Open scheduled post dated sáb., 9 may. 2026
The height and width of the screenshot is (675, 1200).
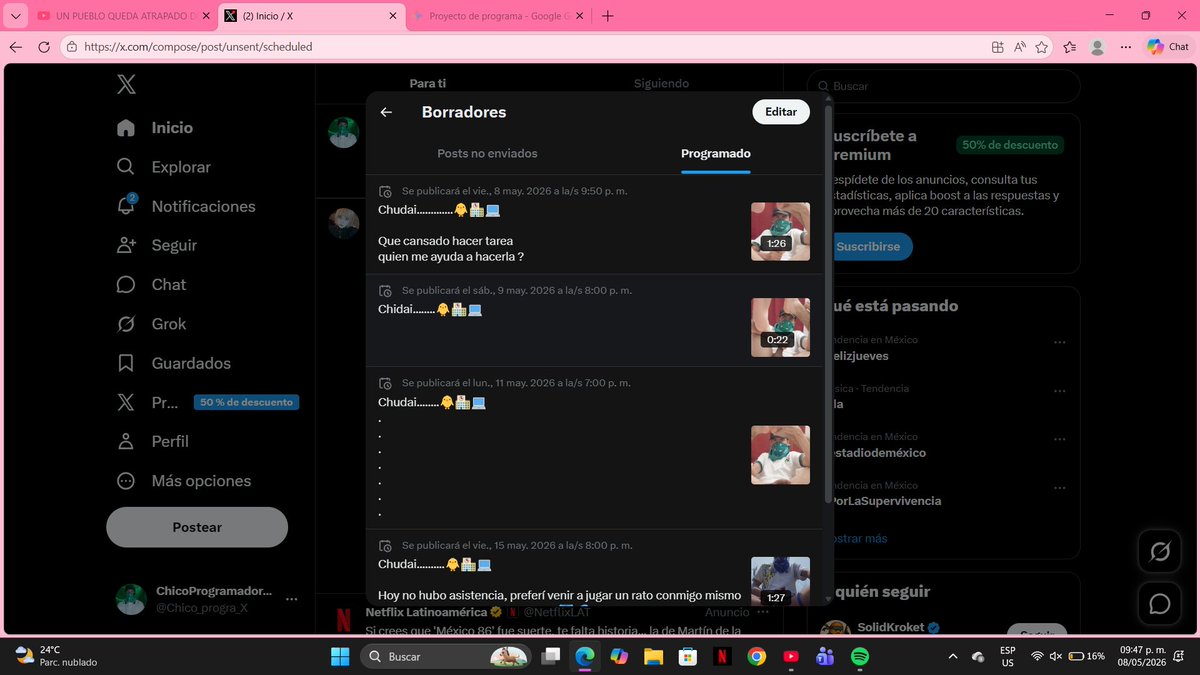(594, 321)
